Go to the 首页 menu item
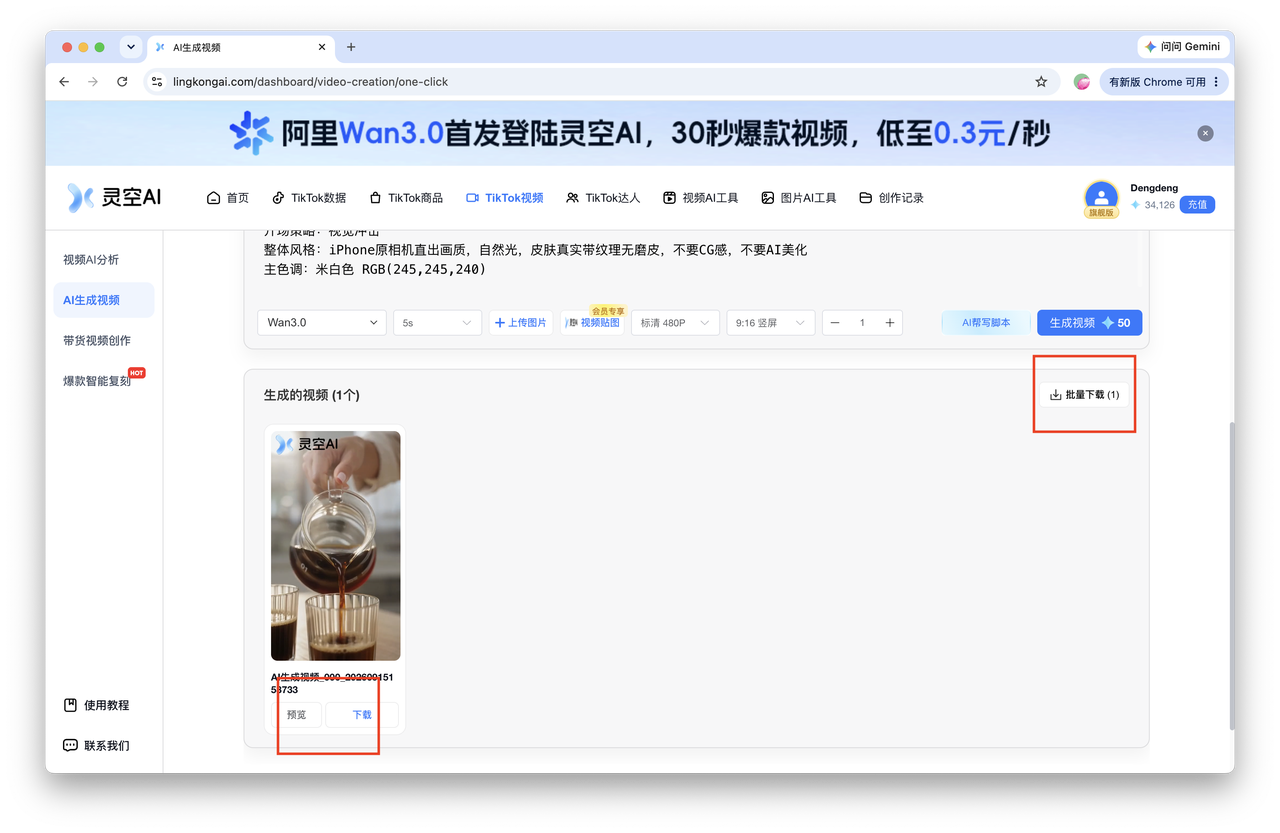The height and width of the screenshot is (833, 1280). pos(228,198)
